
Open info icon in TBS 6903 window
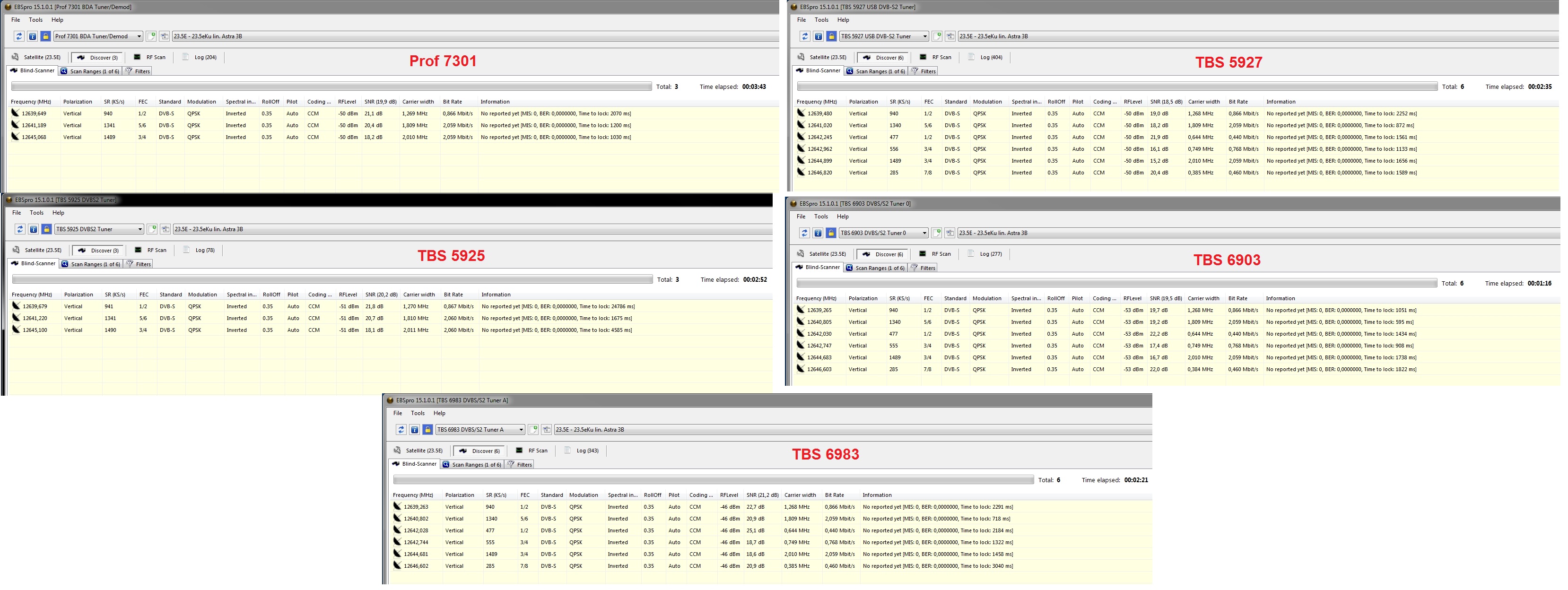[818, 233]
